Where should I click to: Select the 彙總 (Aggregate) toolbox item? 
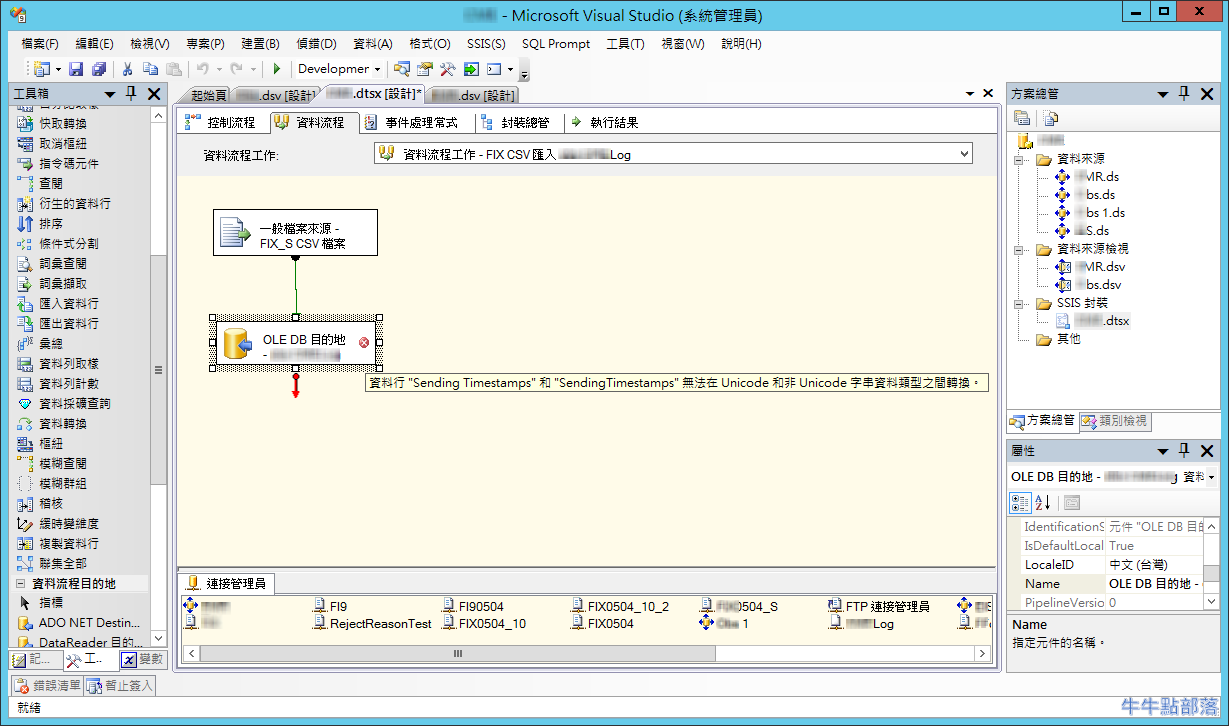[x=50, y=343]
